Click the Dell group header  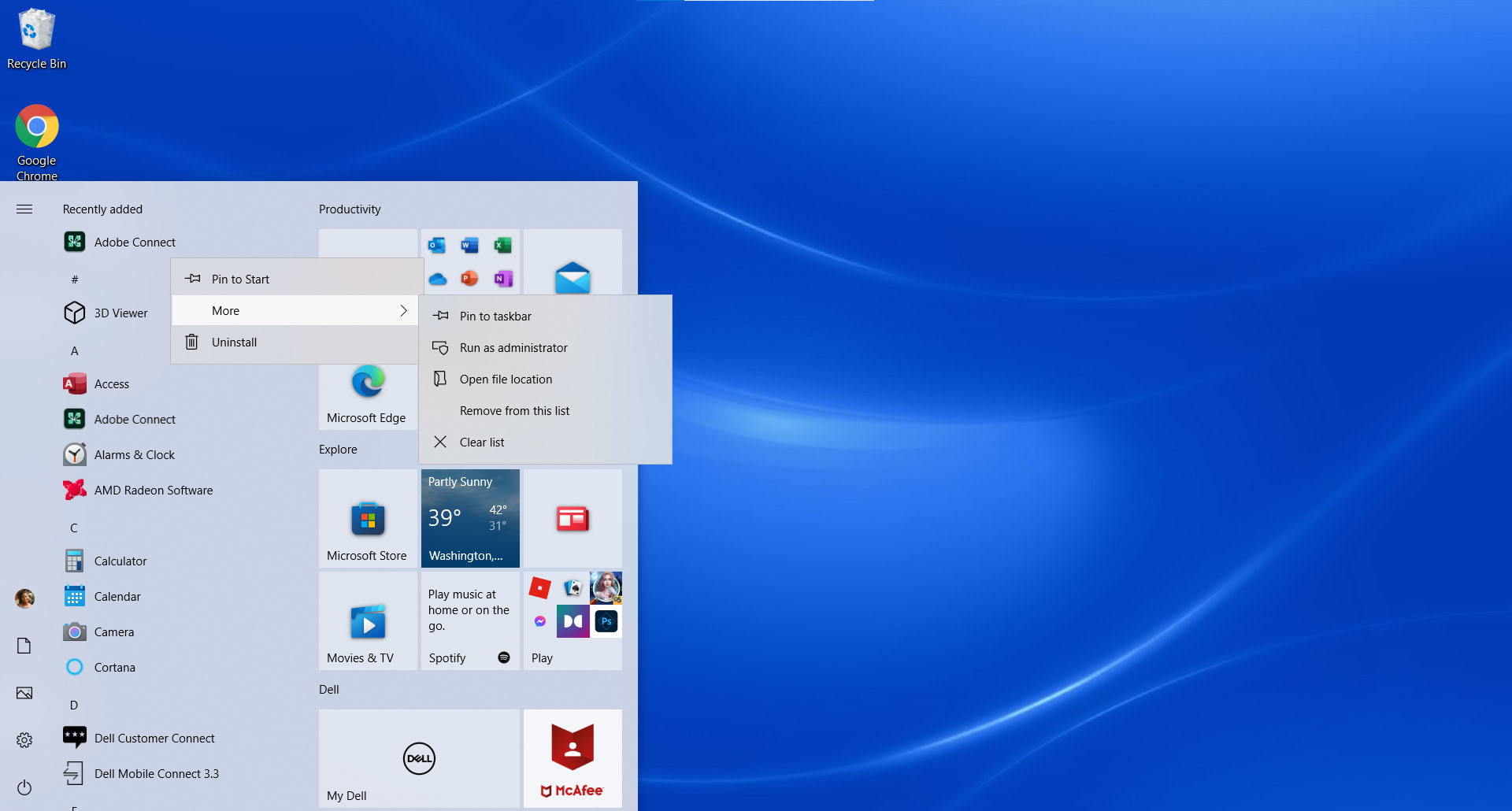point(329,690)
